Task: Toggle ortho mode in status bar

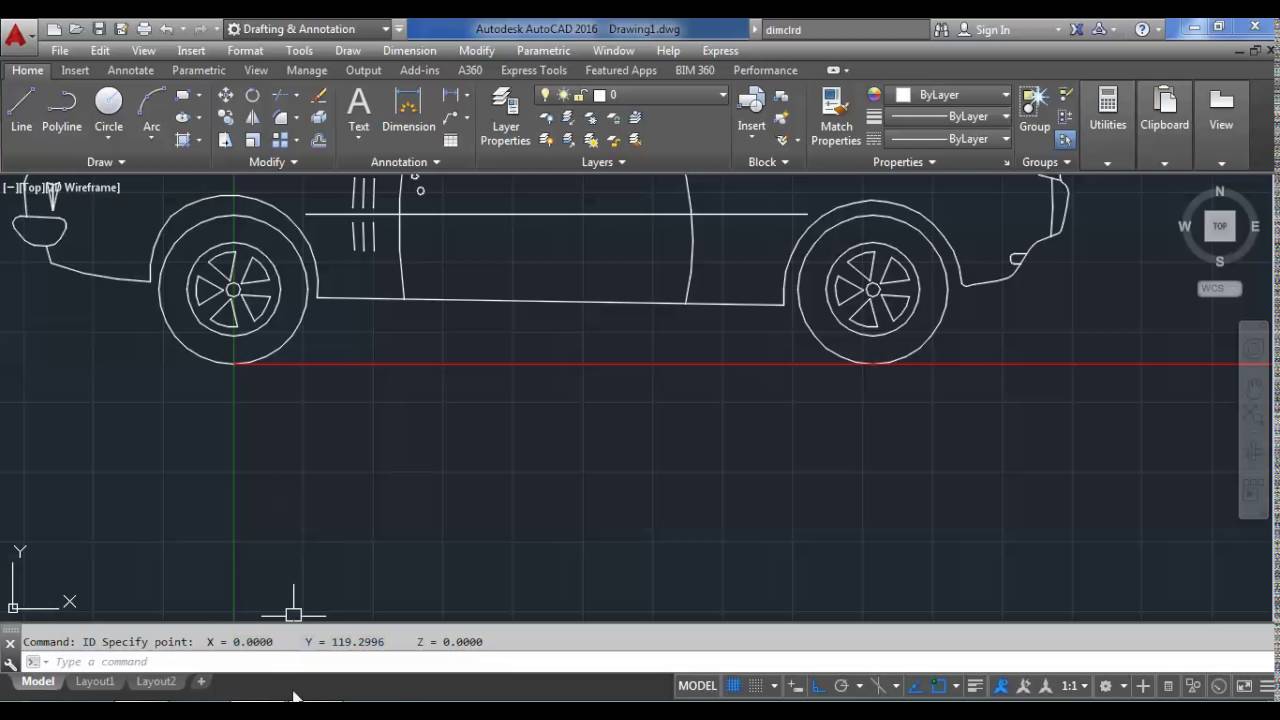Action: click(818, 686)
